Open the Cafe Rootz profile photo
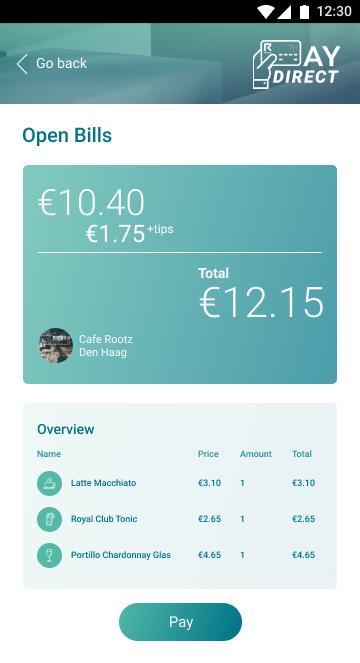 point(55,345)
